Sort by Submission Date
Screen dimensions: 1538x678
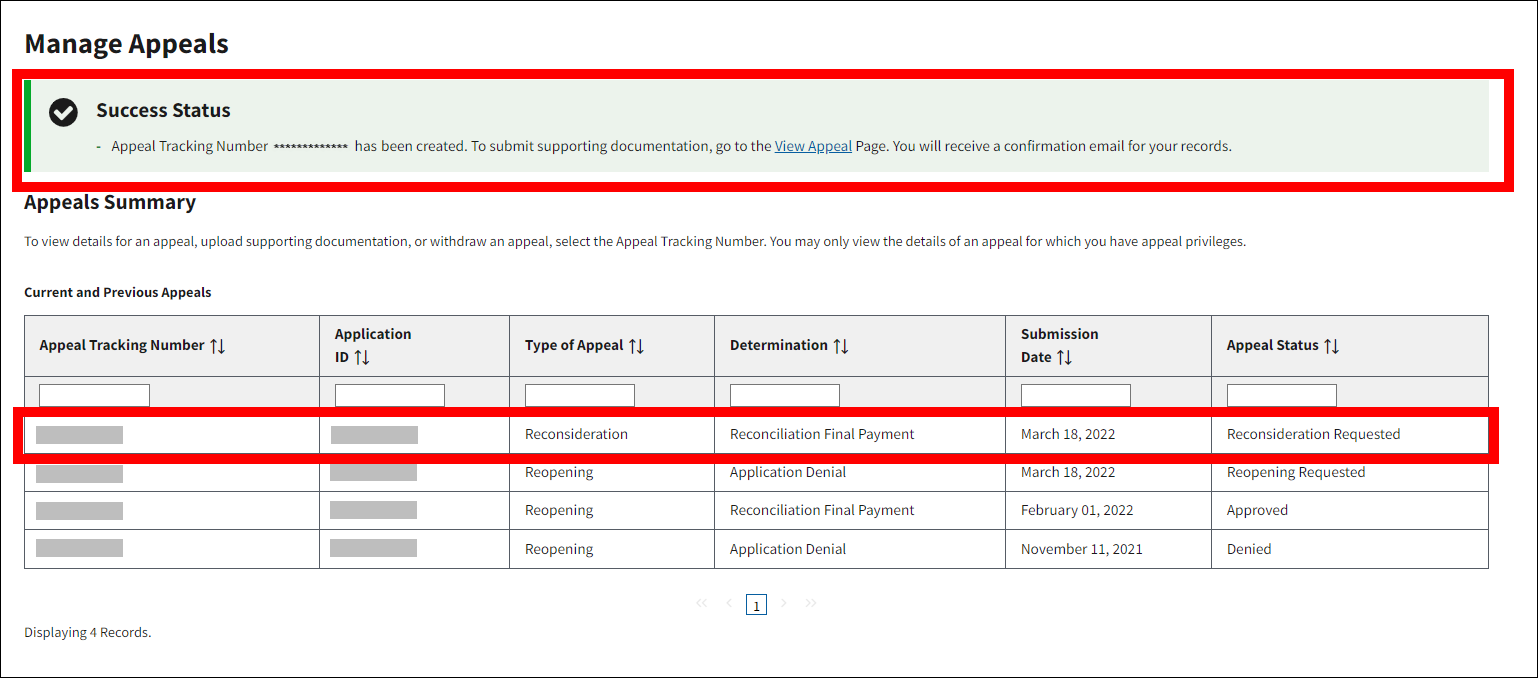tap(1065, 357)
